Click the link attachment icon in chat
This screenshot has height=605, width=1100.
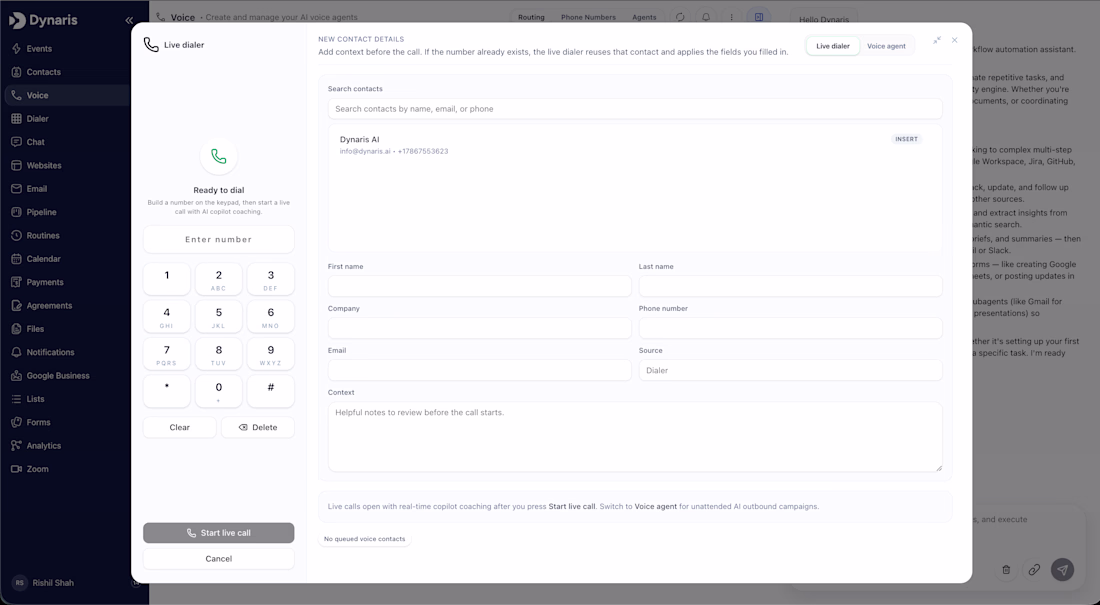point(1034,570)
